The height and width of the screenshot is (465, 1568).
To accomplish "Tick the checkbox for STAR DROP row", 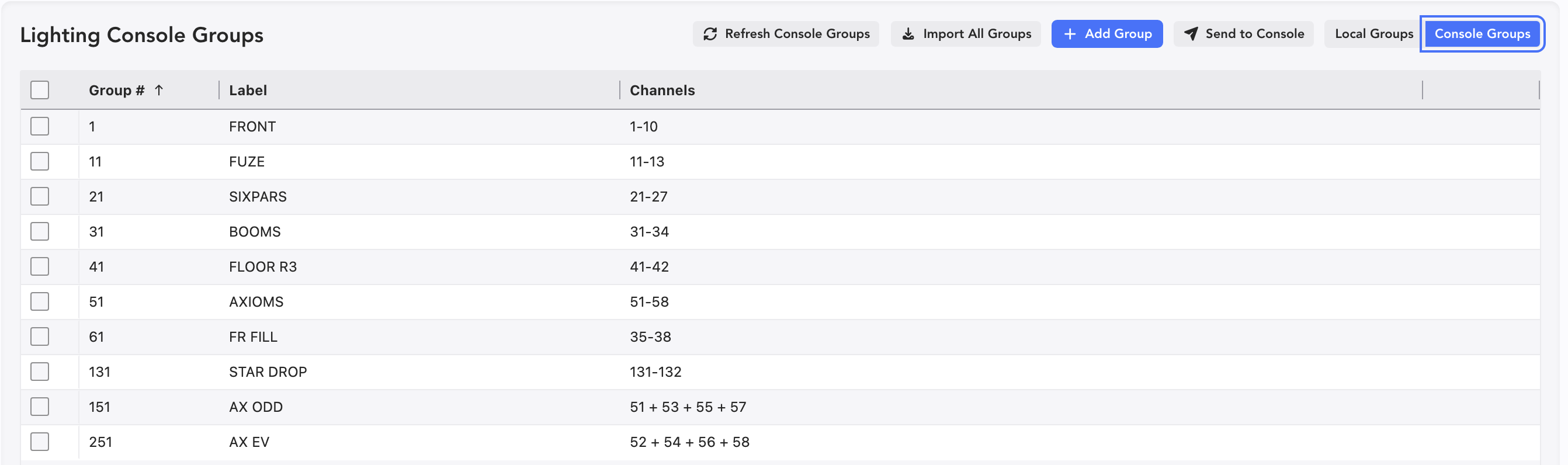I will click(40, 372).
